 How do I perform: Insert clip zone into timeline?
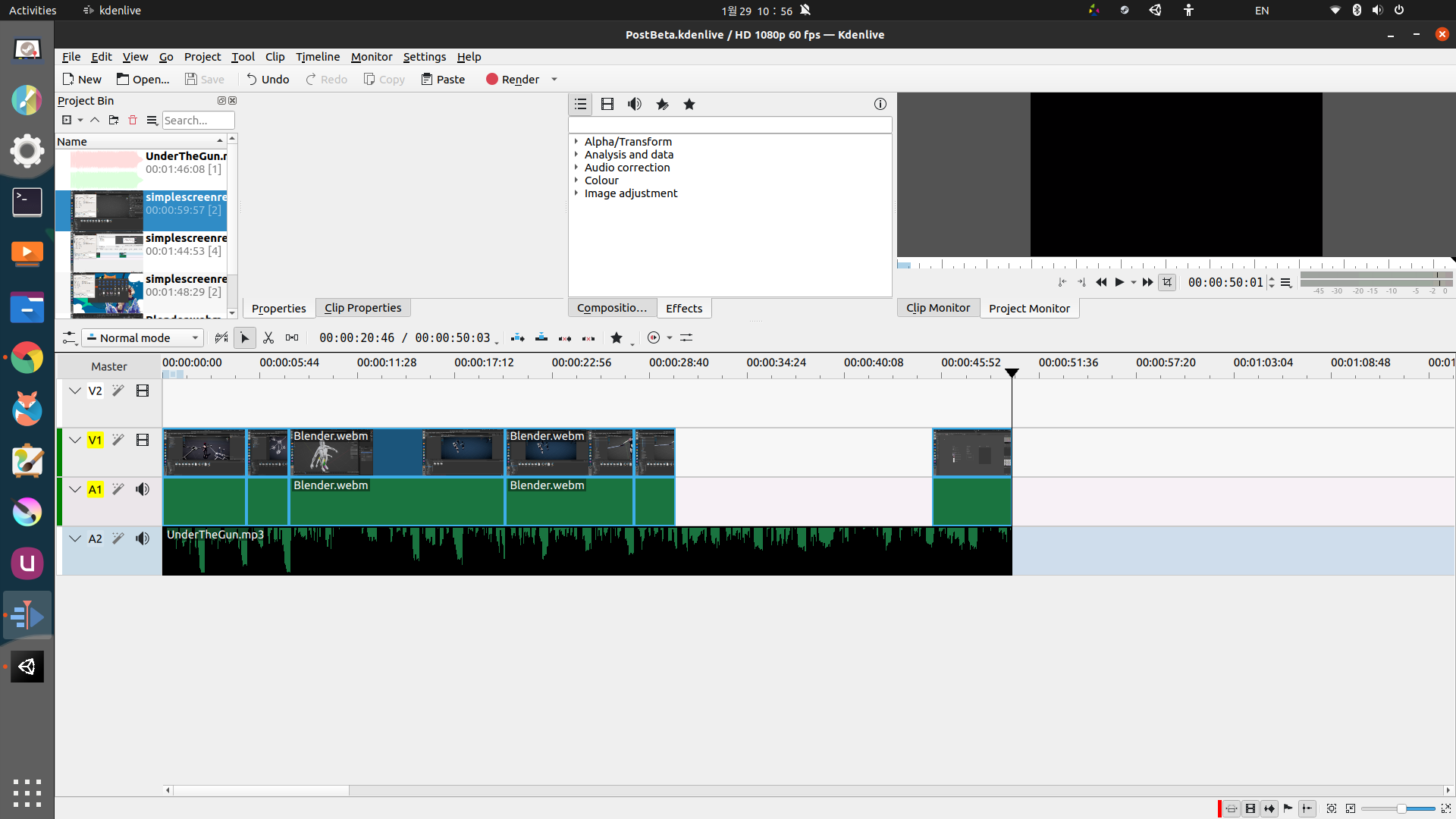point(518,337)
